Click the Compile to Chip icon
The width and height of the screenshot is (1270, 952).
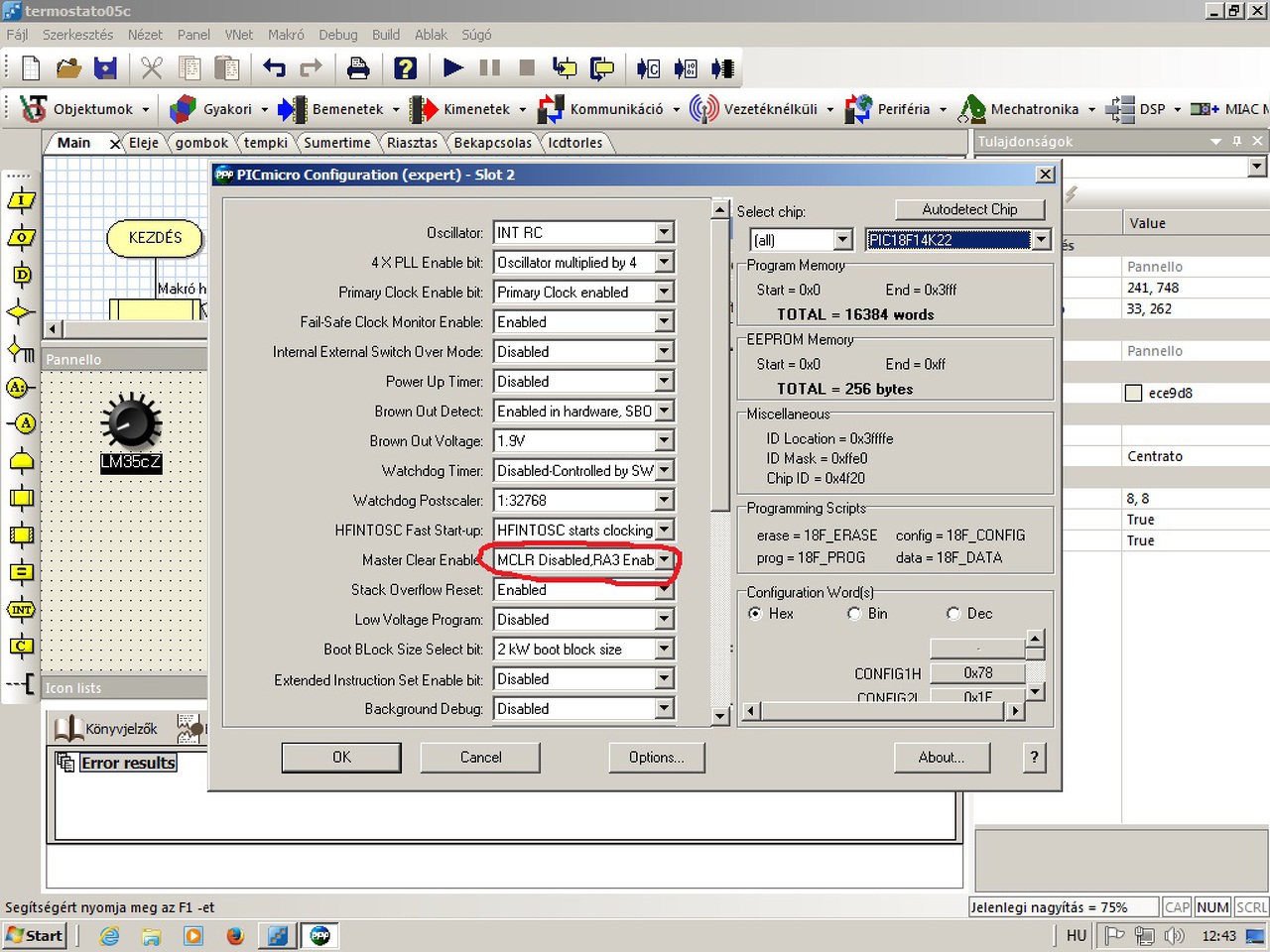[723, 68]
